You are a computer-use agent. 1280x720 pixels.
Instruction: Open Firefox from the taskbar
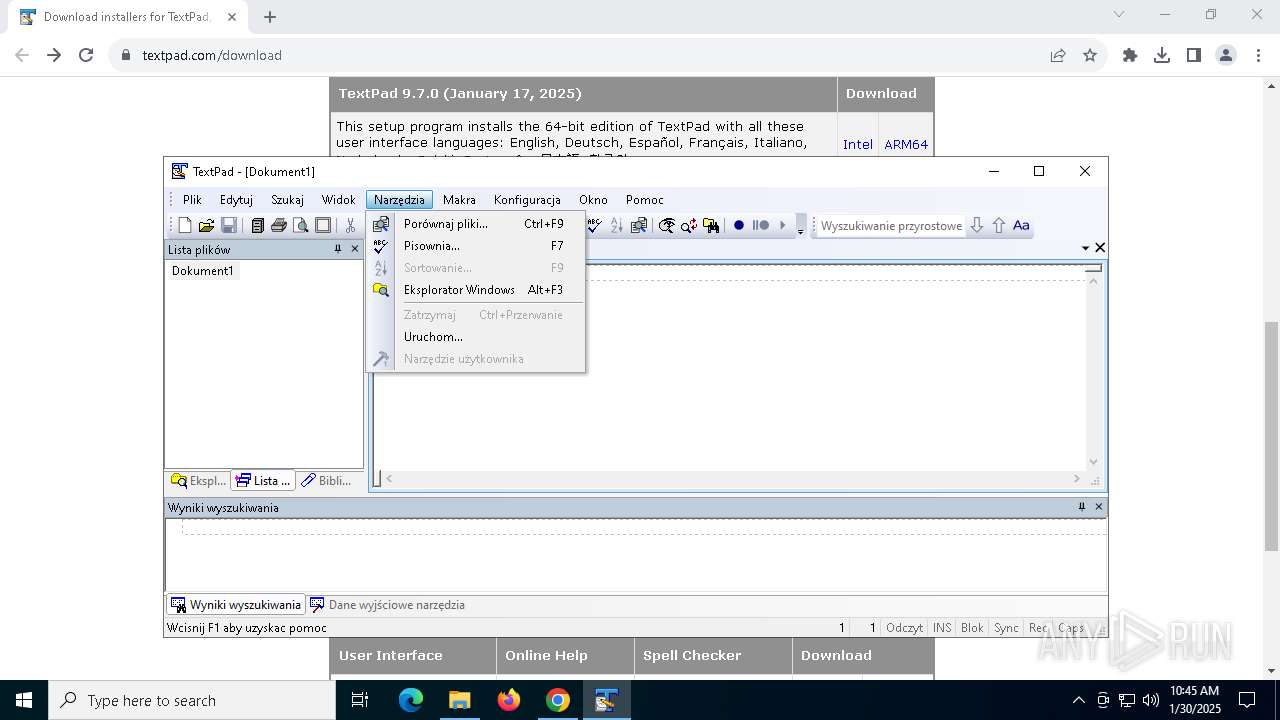pos(509,700)
